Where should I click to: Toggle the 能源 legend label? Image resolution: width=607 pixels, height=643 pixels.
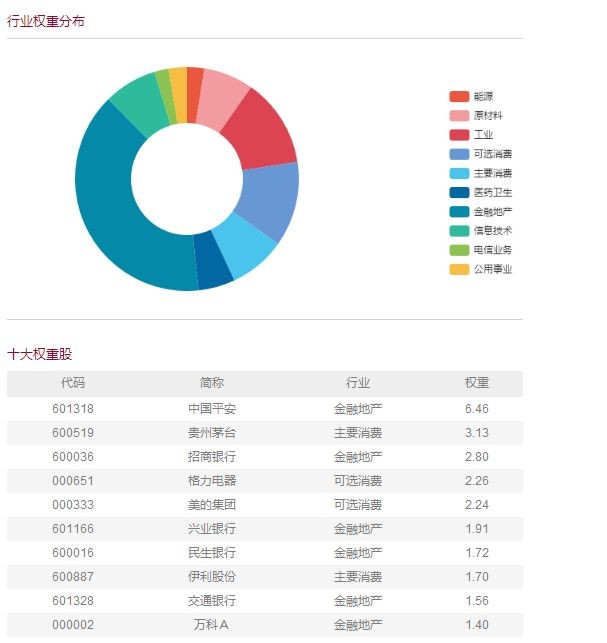[x=483, y=97]
